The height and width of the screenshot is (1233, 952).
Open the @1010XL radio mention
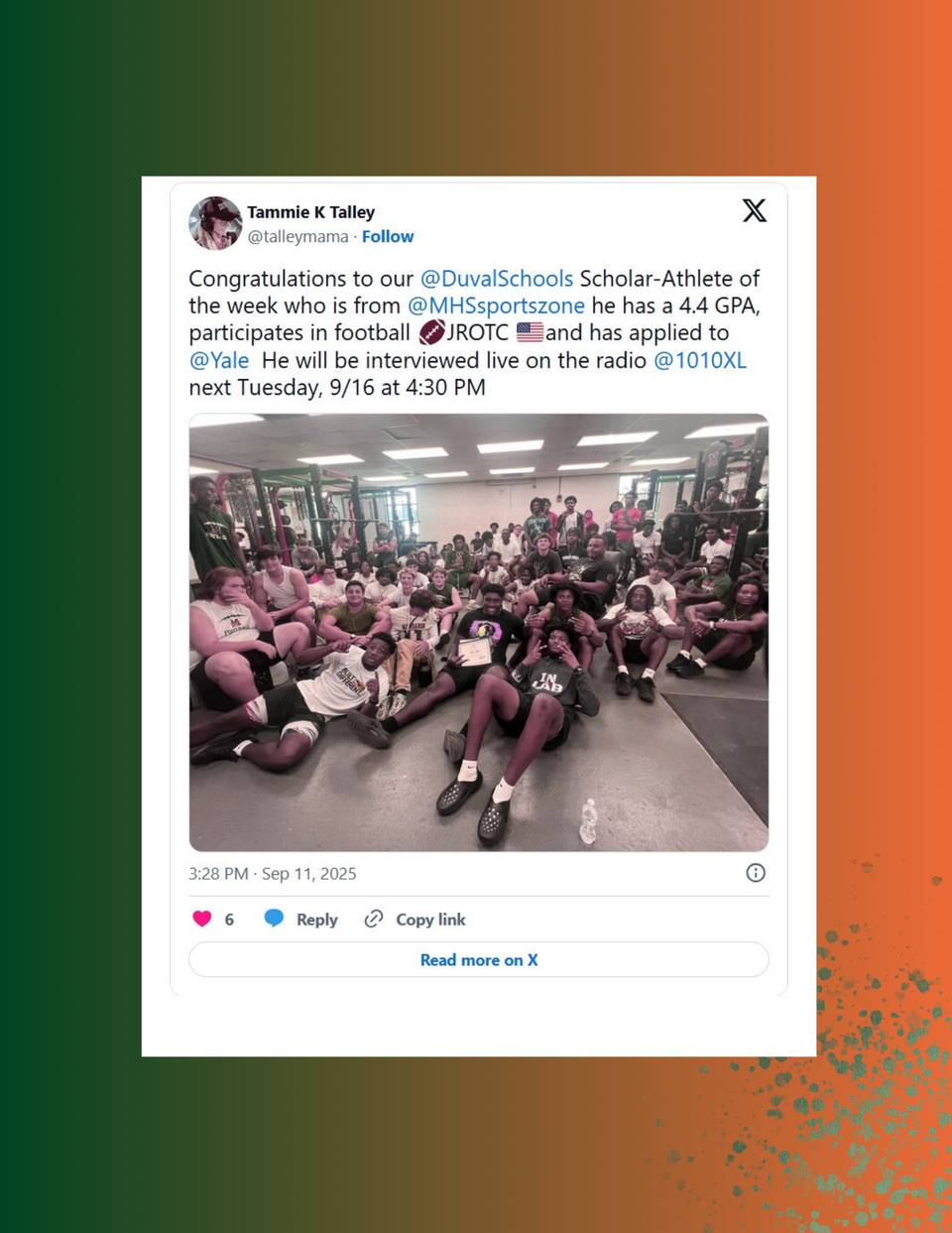pyautogui.click(x=700, y=360)
